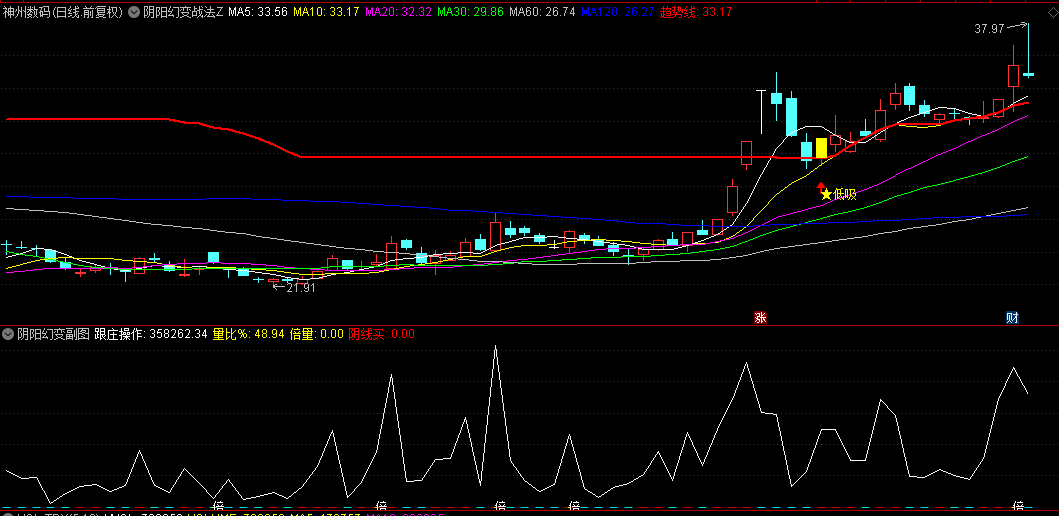This screenshot has width=1059, height=516.
Task: Click the 神州数码(日线.前复权) chart title
Action: tap(63, 11)
